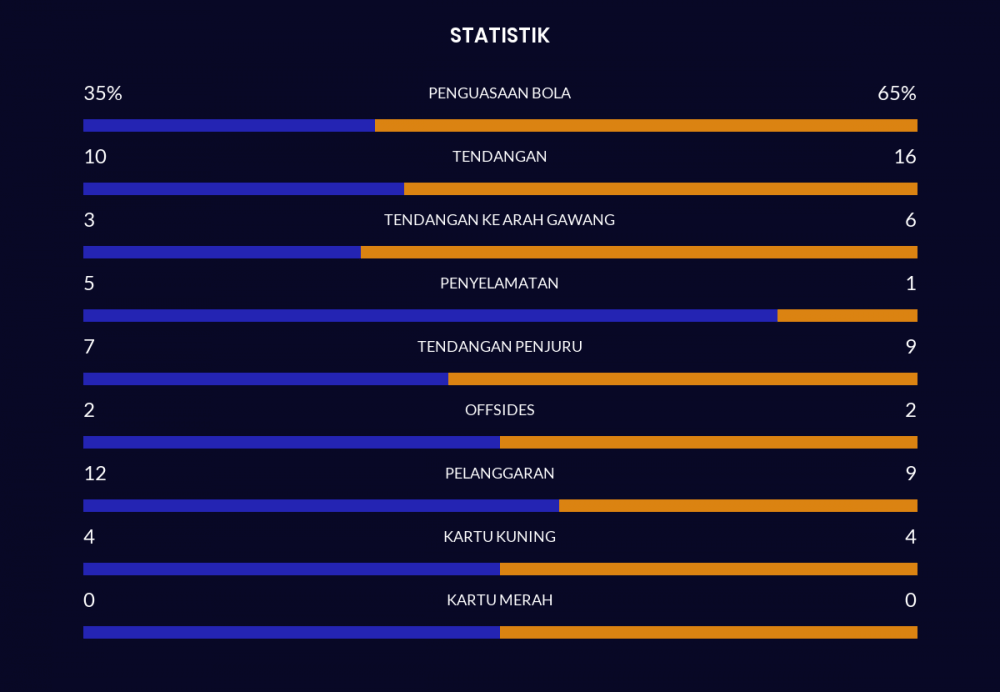The image size is (1000, 692).
Task: Select the Tendangan stat label
Action: point(499,157)
